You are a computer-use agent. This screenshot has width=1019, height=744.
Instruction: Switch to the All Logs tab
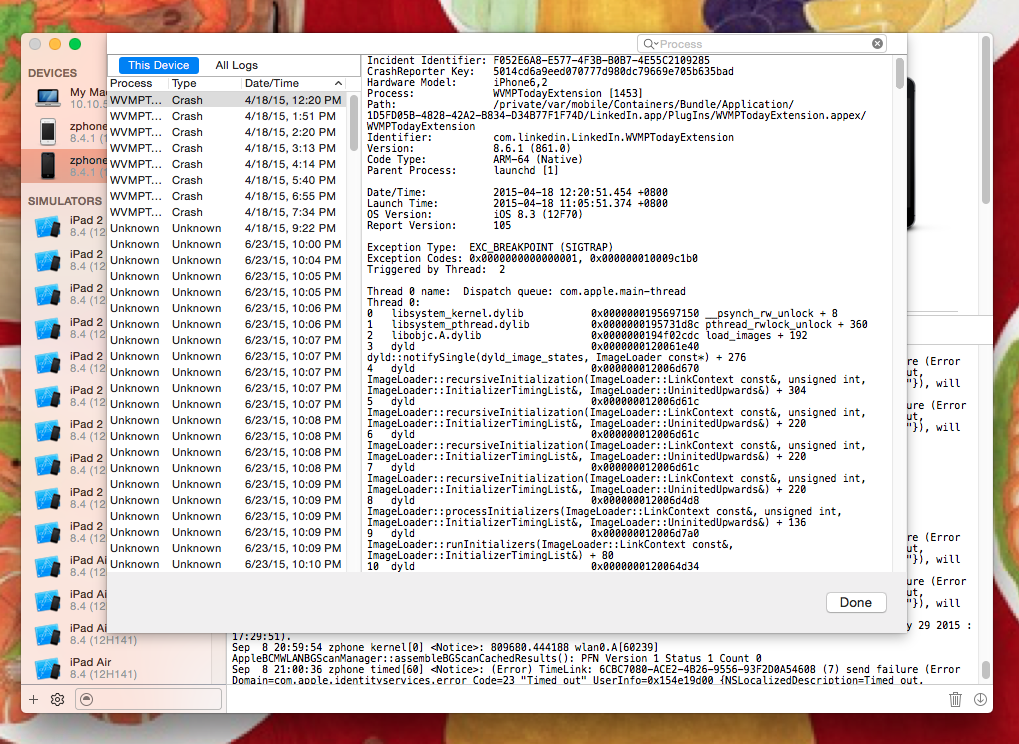click(x=236, y=65)
